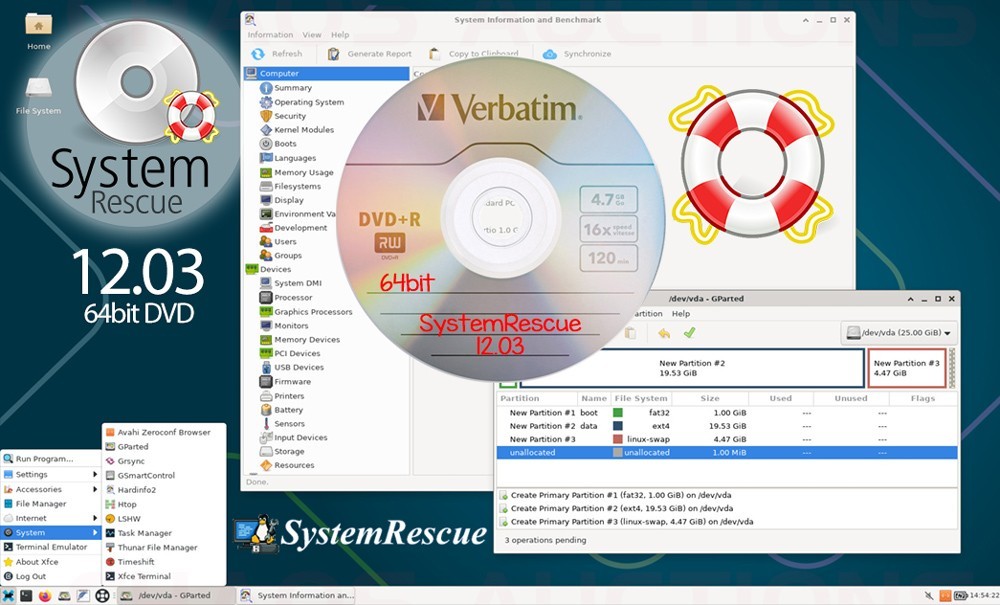Select Sensors in the device tree
Image resolution: width=1000 pixels, height=605 pixels.
click(289, 424)
